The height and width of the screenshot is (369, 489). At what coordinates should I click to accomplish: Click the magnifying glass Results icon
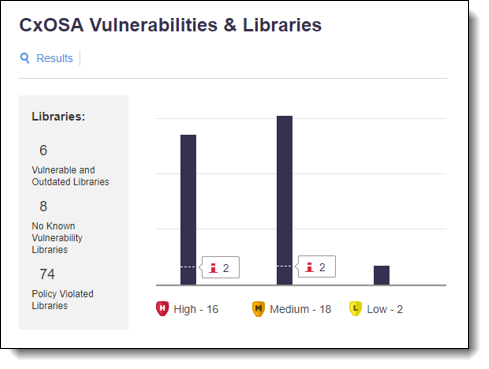[x=25, y=58]
